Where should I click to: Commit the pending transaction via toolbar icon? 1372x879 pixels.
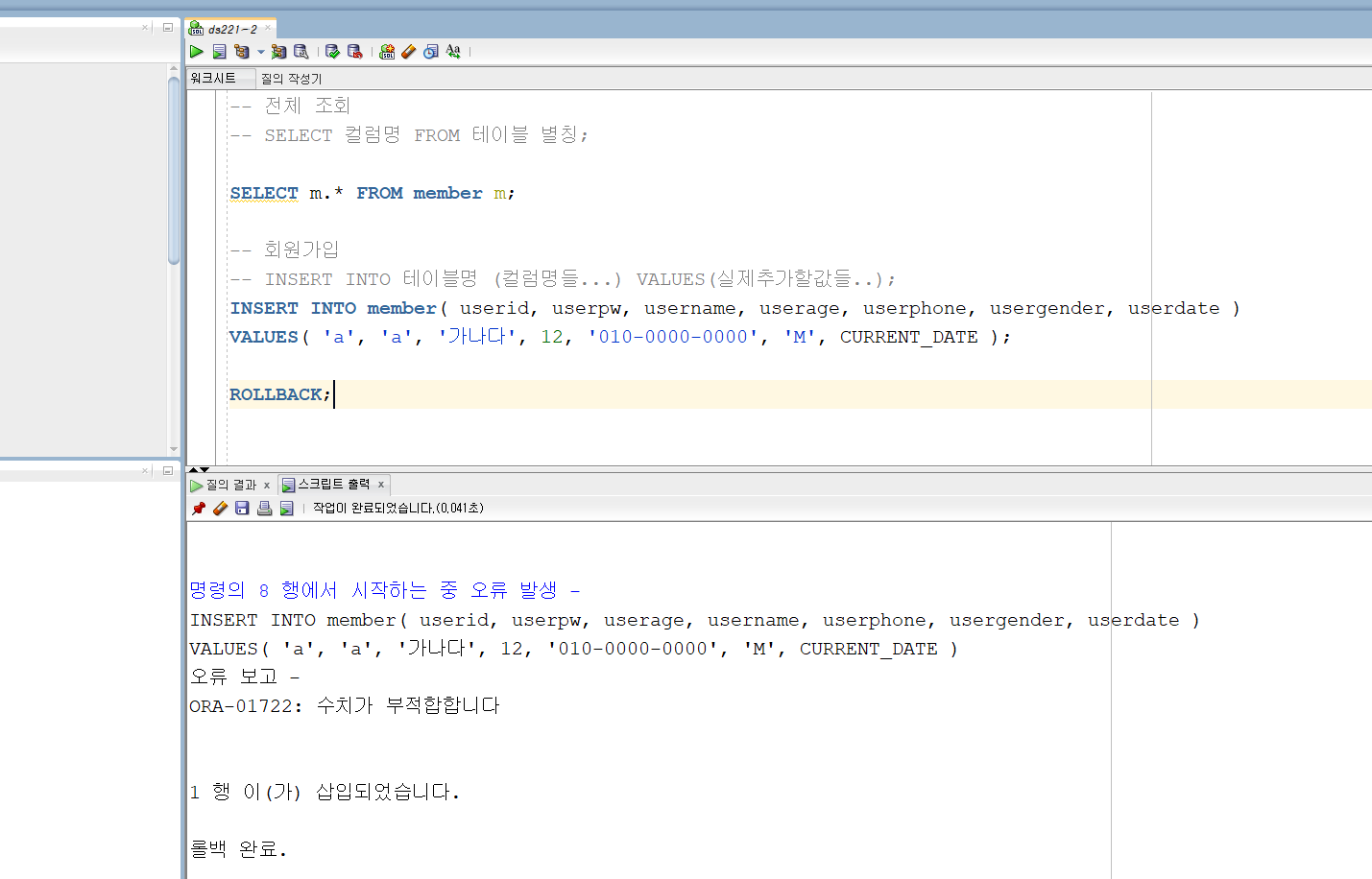tap(331, 51)
